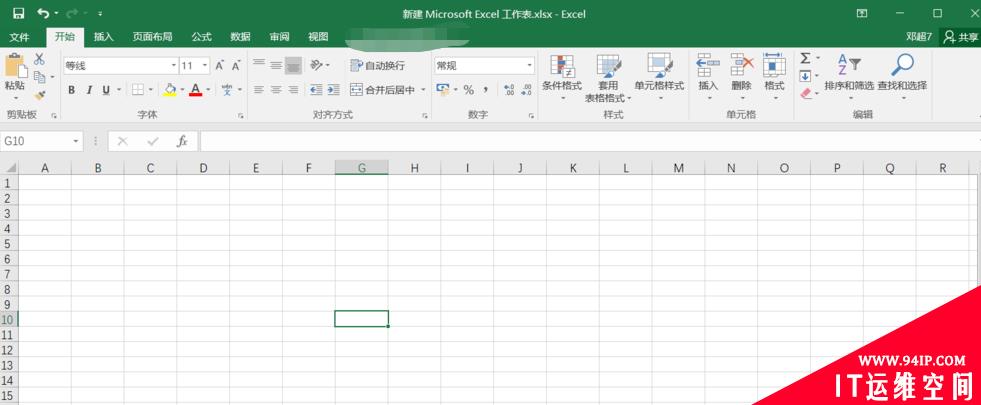Toggle Bold formatting
Screen dimensions: 981x405
(71, 90)
